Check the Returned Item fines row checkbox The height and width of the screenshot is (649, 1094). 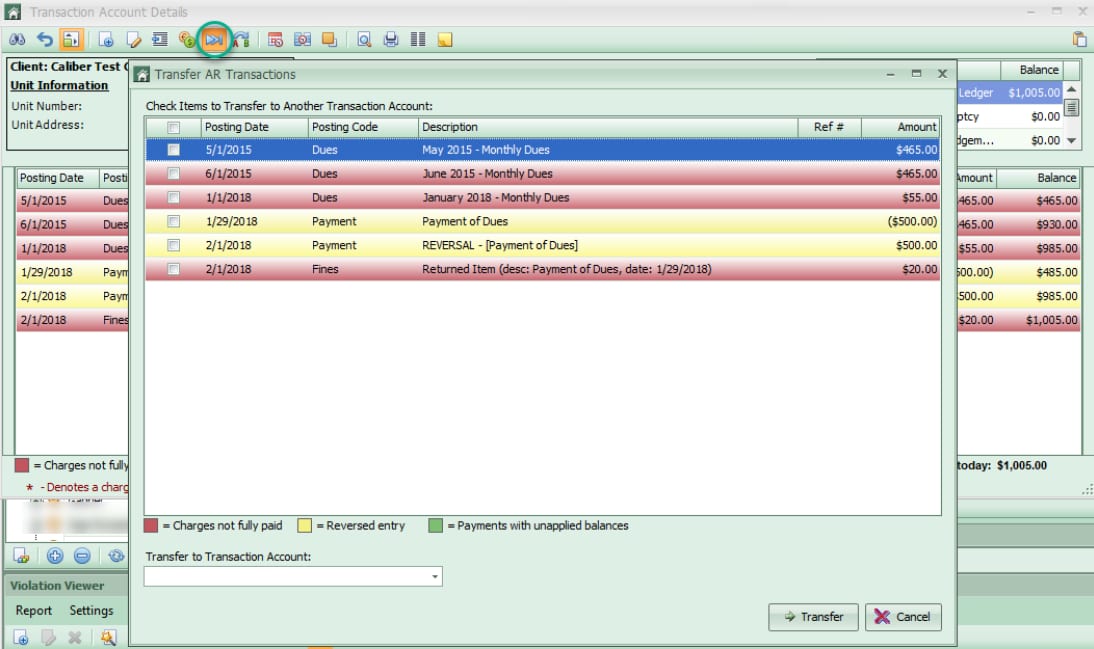[173, 269]
